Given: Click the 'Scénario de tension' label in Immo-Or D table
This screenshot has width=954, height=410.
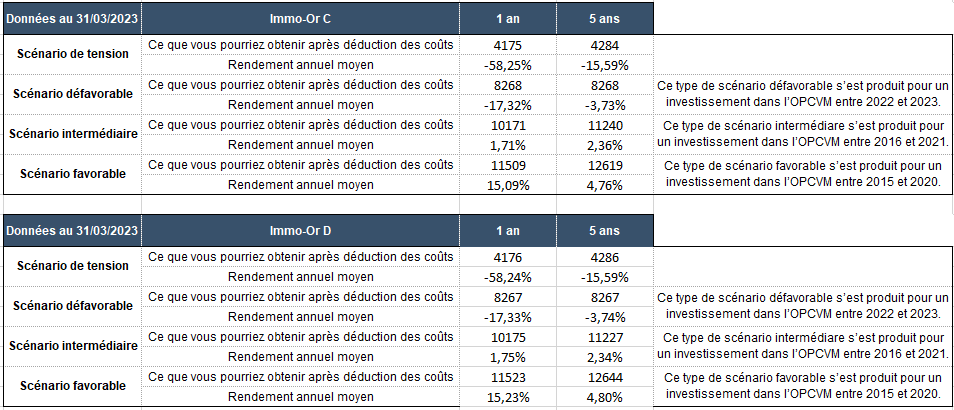Looking at the screenshot, I should pos(73,266).
